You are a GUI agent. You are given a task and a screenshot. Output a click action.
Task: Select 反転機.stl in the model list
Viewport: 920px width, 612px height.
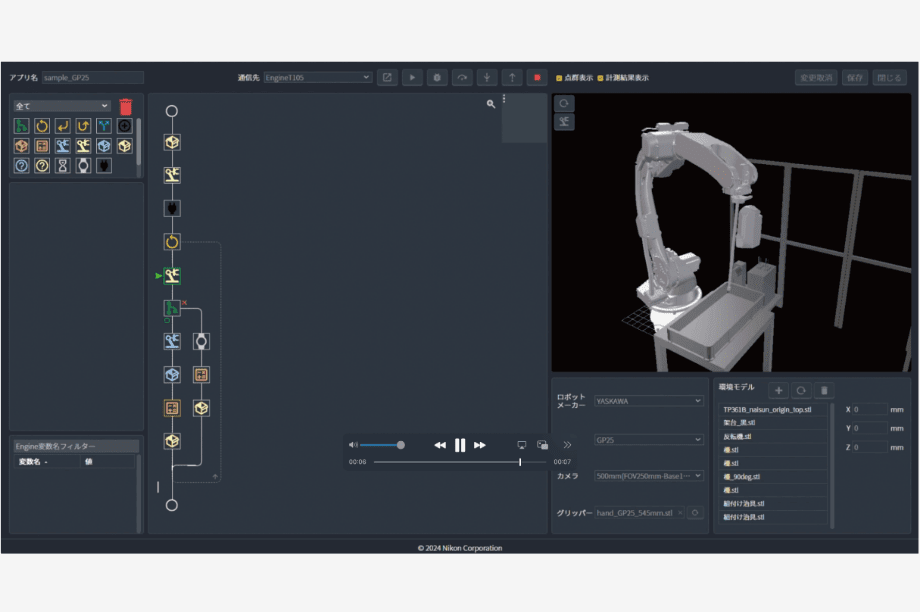tap(773, 436)
